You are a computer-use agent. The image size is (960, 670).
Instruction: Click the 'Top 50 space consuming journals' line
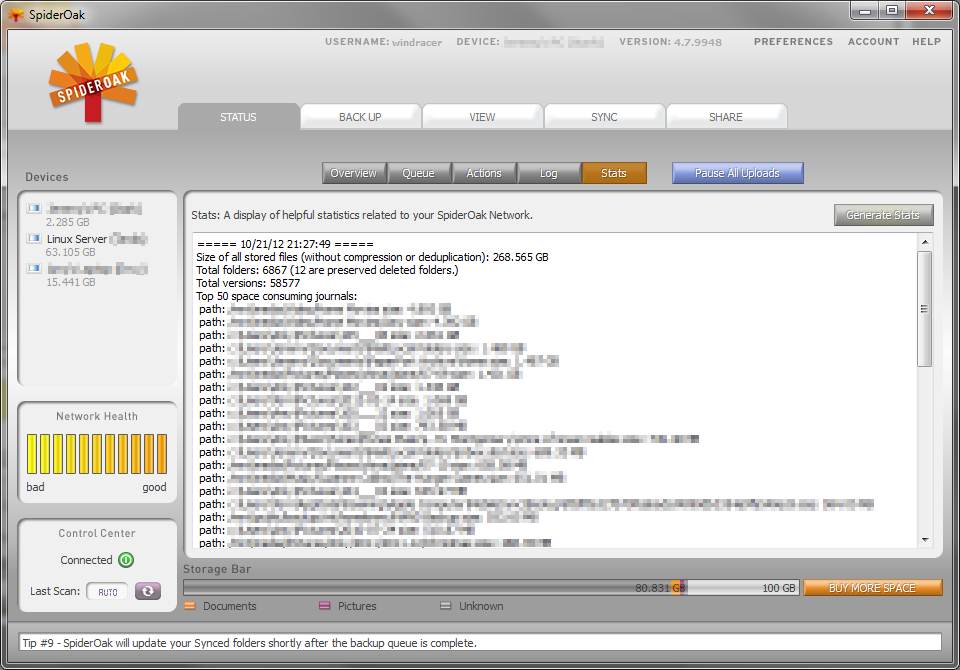[x=276, y=296]
